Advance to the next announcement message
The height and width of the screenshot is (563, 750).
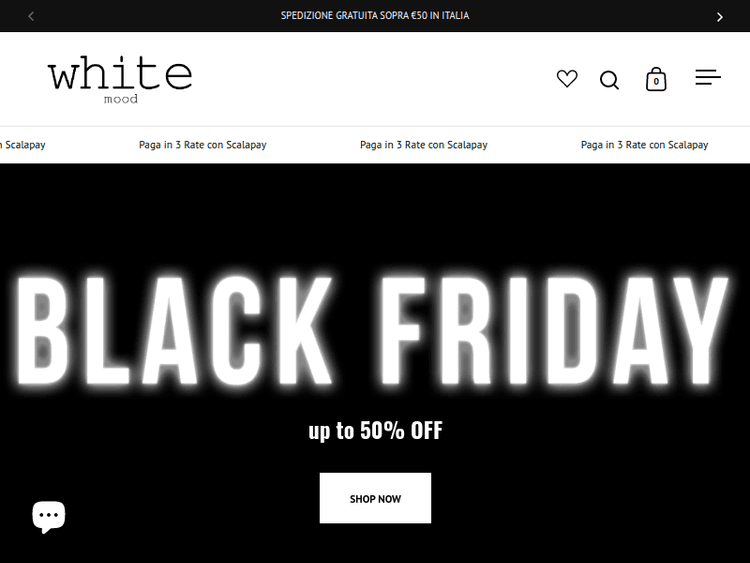click(x=719, y=16)
